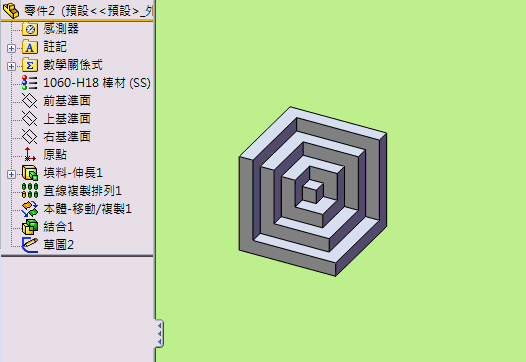
Task: Click the 本體-移動/複製1 move body icon
Action: pos(30,209)
